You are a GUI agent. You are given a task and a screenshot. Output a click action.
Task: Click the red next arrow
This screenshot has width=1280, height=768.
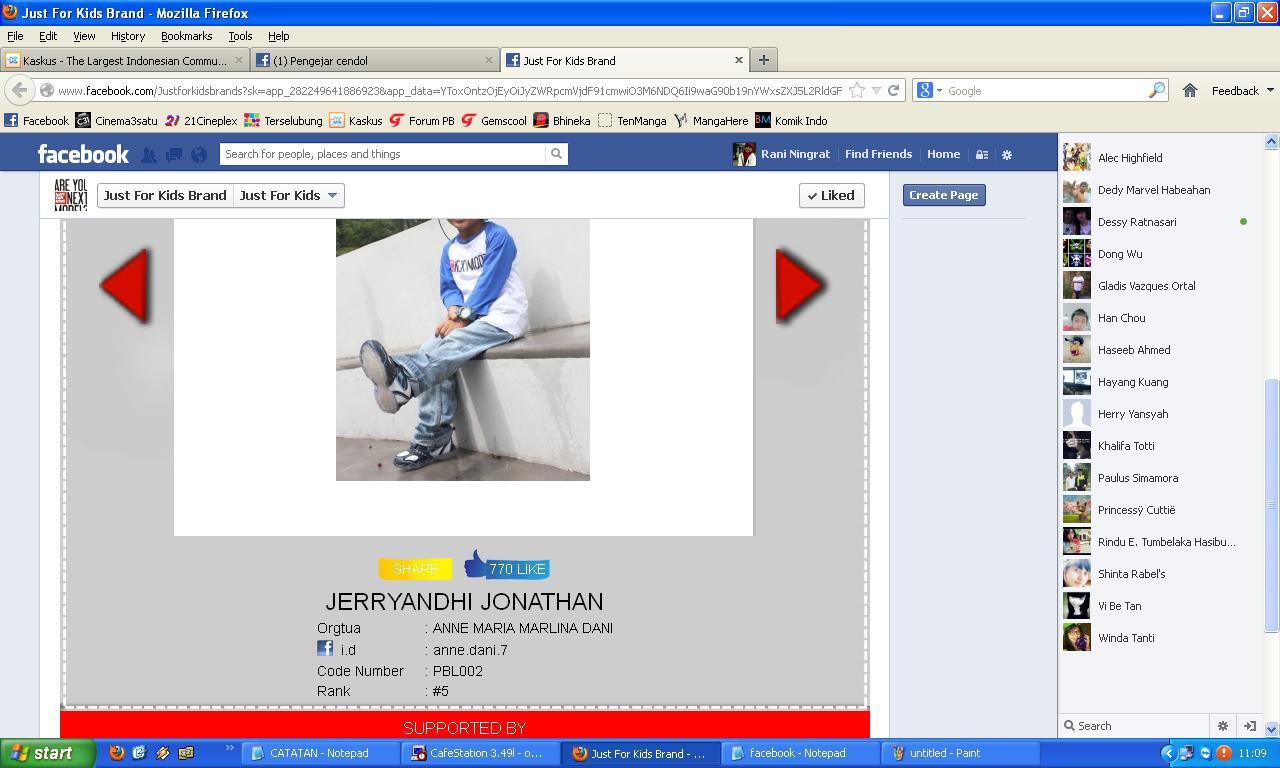click(800, 286)
